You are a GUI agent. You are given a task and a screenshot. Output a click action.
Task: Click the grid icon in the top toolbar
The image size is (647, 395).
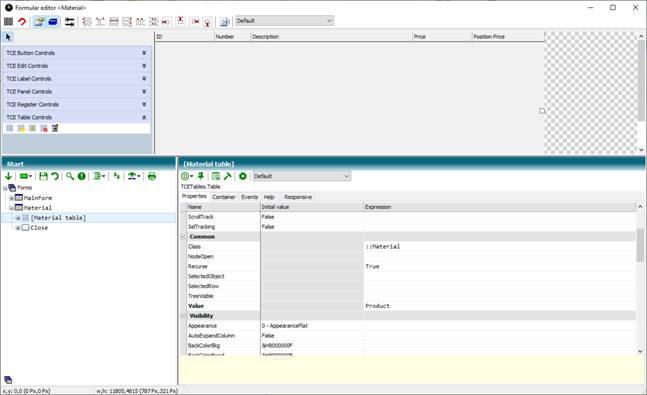[x=8, y=21]
